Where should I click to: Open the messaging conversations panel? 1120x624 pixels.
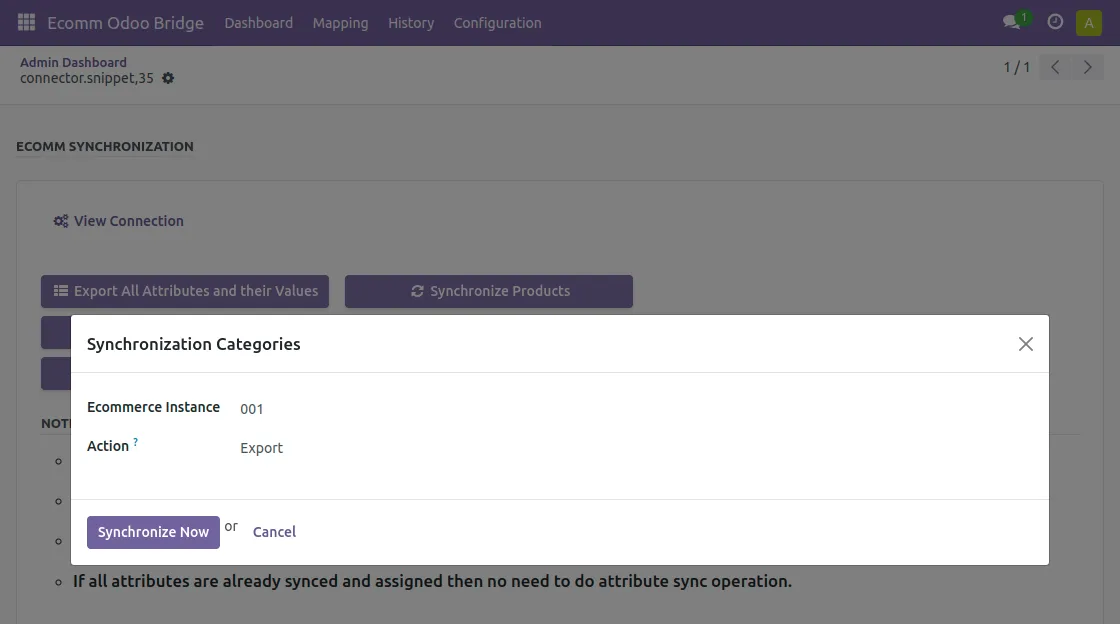pos(1011,21)
